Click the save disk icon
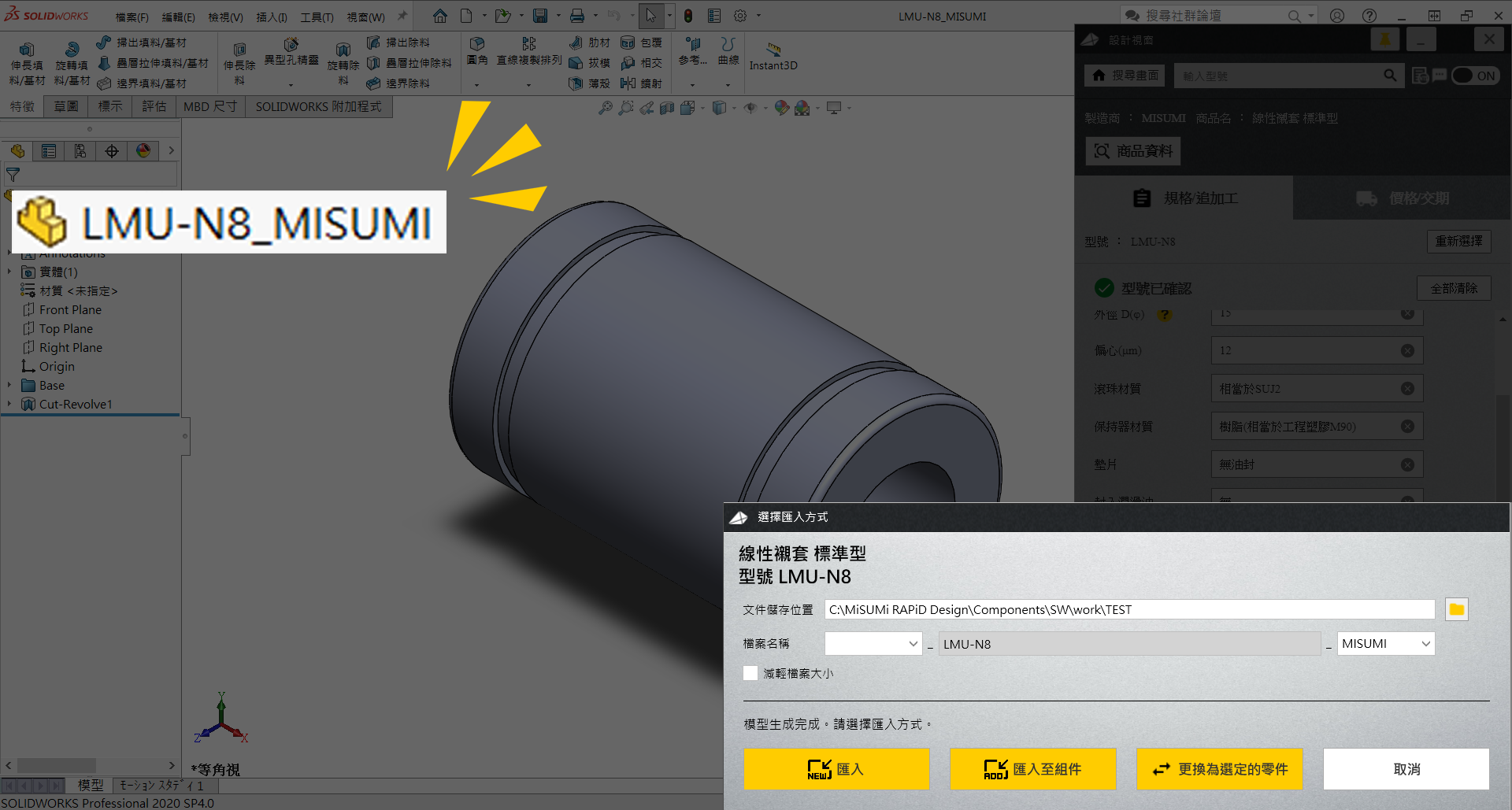Image resolution: width=1512 pixels, height=810 pixels. pyautogui.click(x=540, y=16)
